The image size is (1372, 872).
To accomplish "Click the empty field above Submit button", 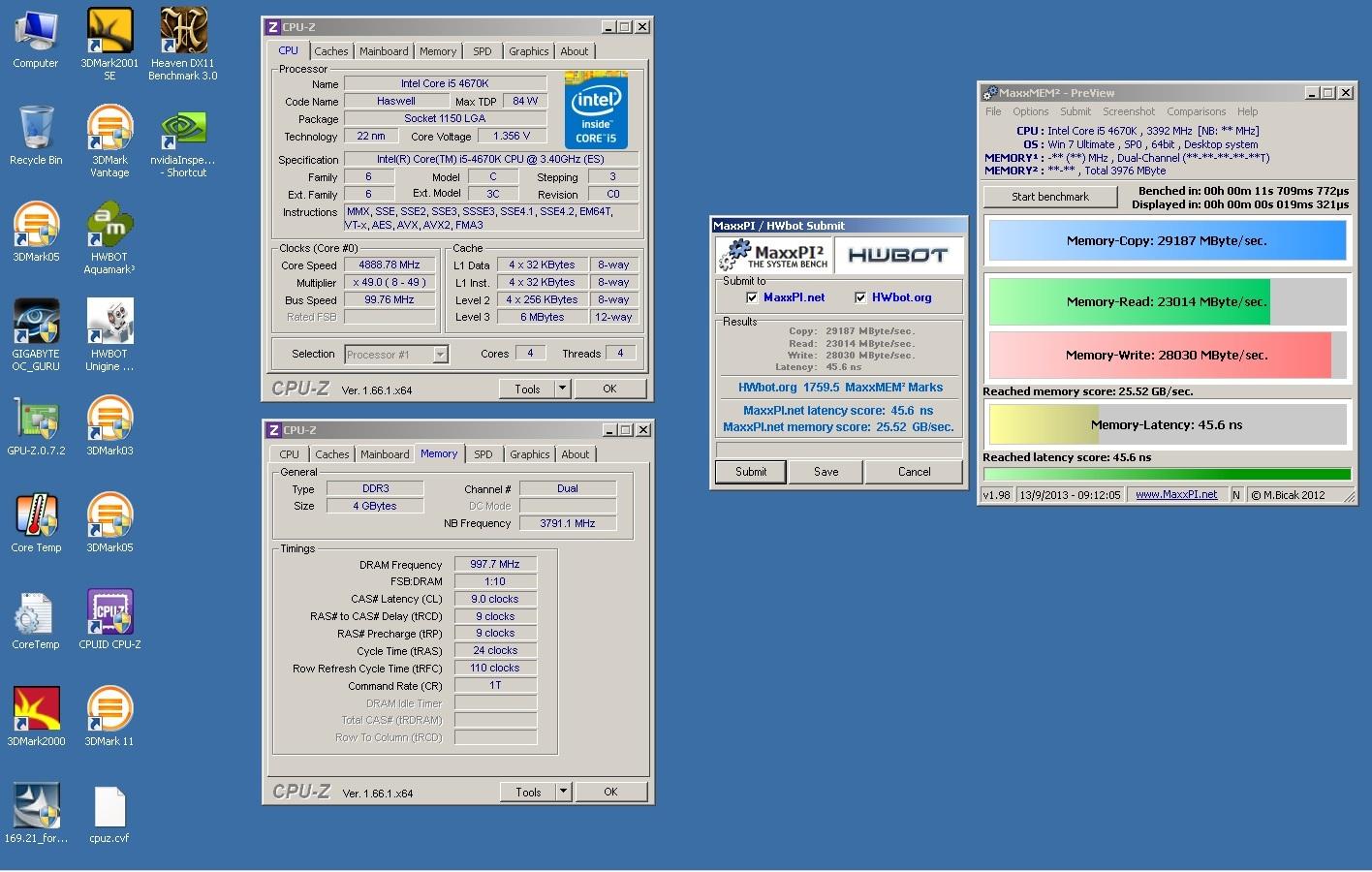I will coord(839,450).
